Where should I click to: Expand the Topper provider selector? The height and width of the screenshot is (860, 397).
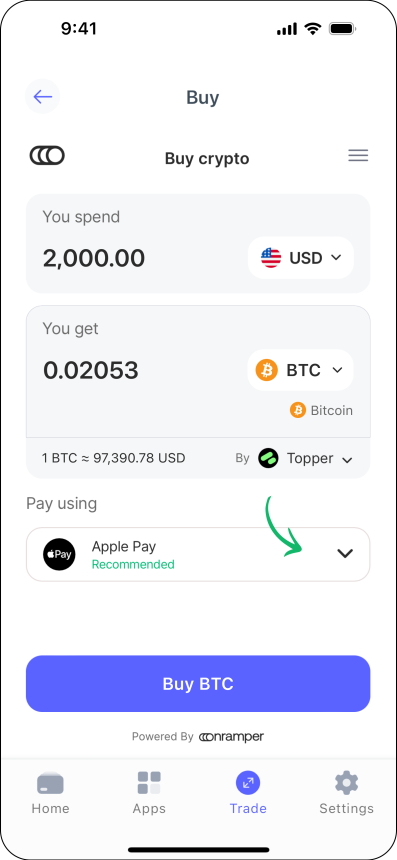[305, 459]
